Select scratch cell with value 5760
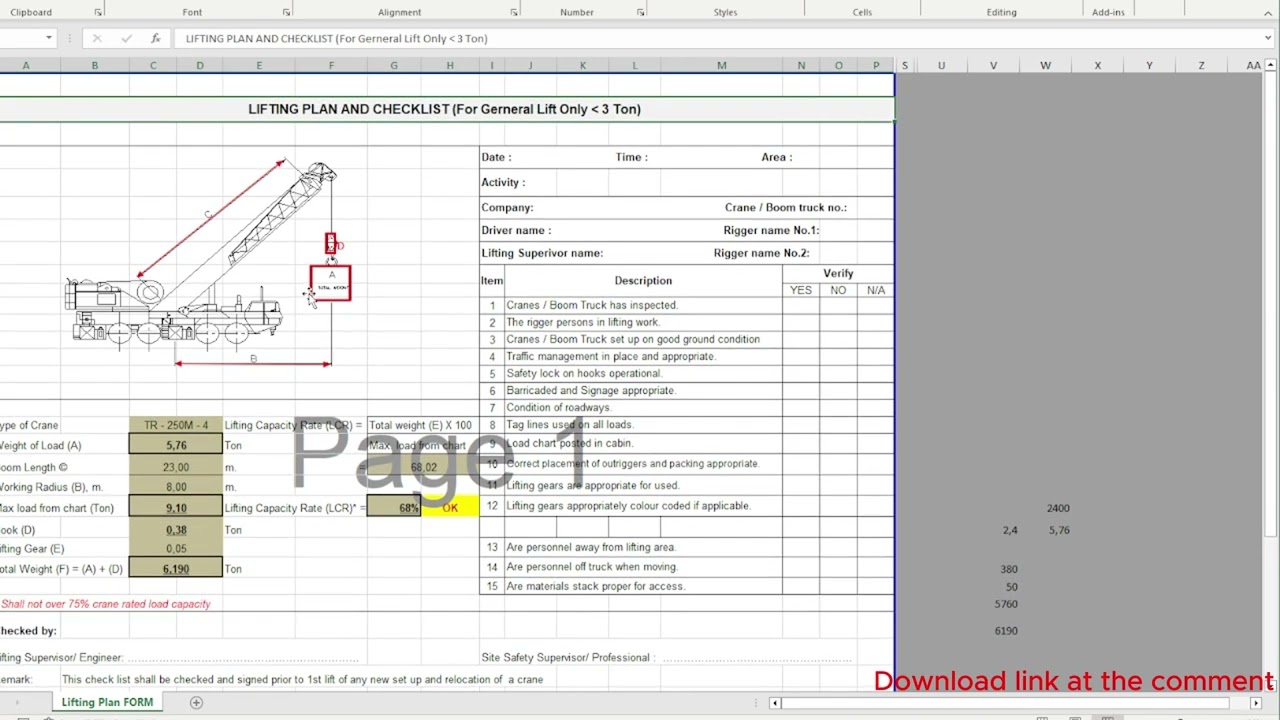Image resolution: width=1280 pixels, height=720 pixels. 1005,604
